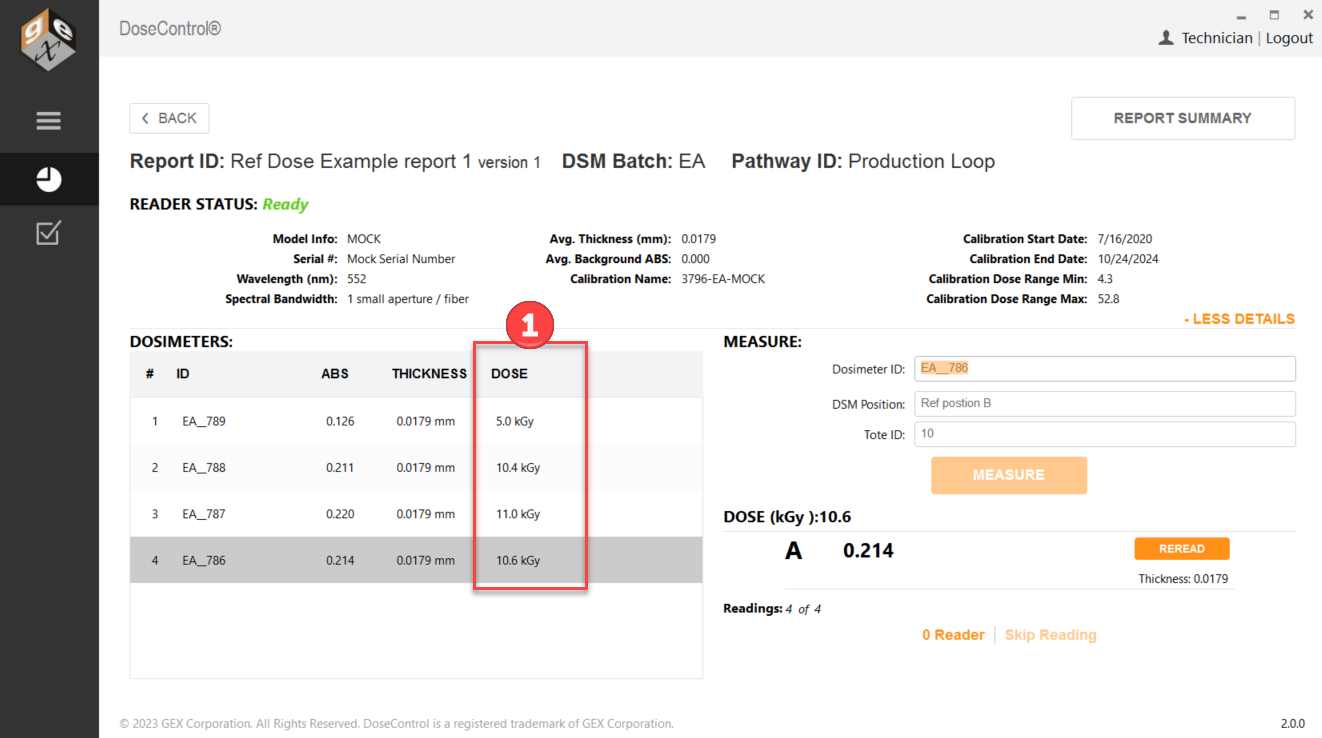The height and width of the screenshot is (738, 1322).
Task: Click the spectral bandwidth value
Action: (408, 299)
